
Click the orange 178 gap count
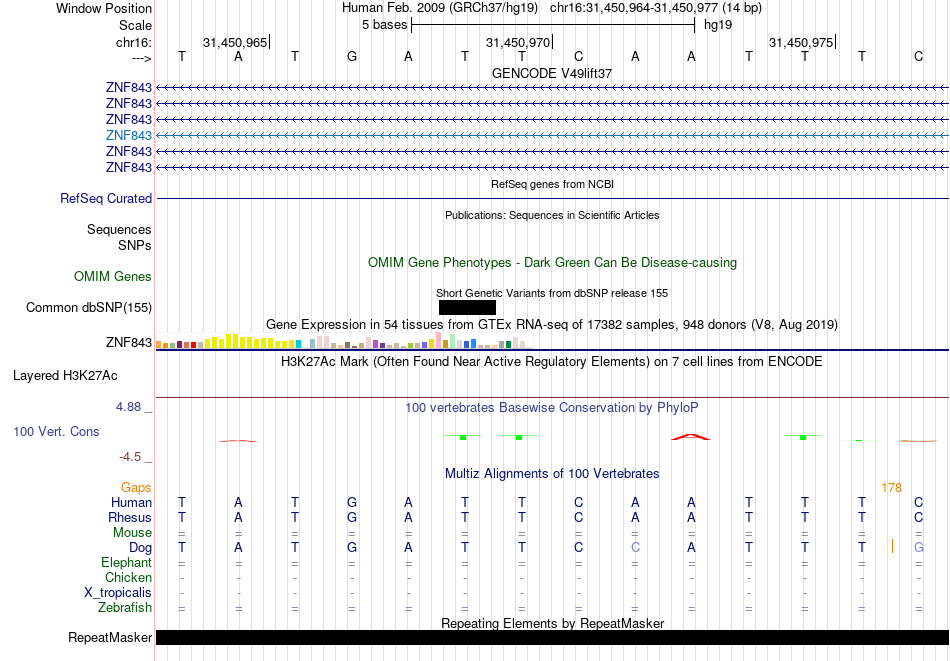[x=891, y=488]
